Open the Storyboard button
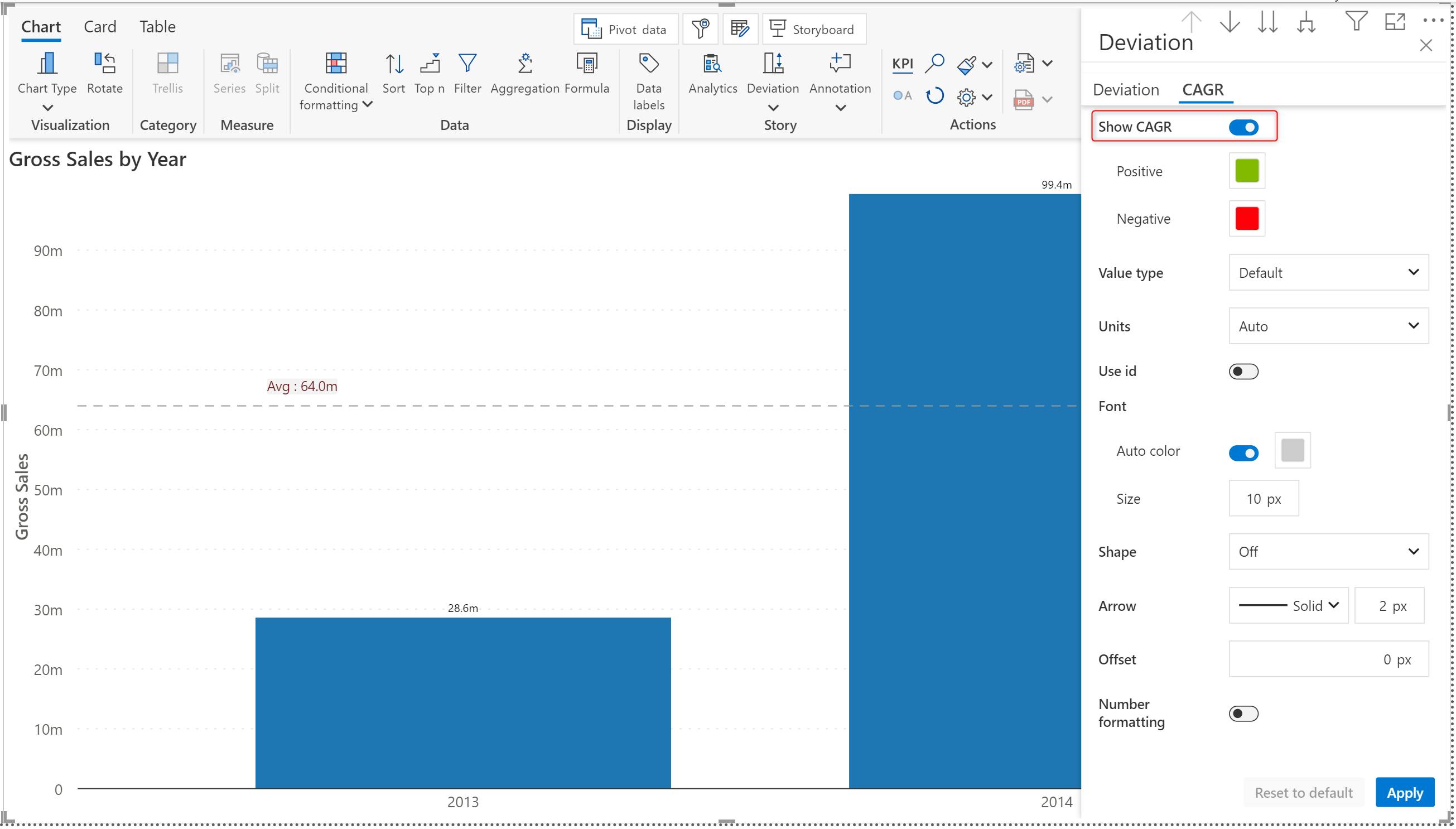 tap(813, 30)
